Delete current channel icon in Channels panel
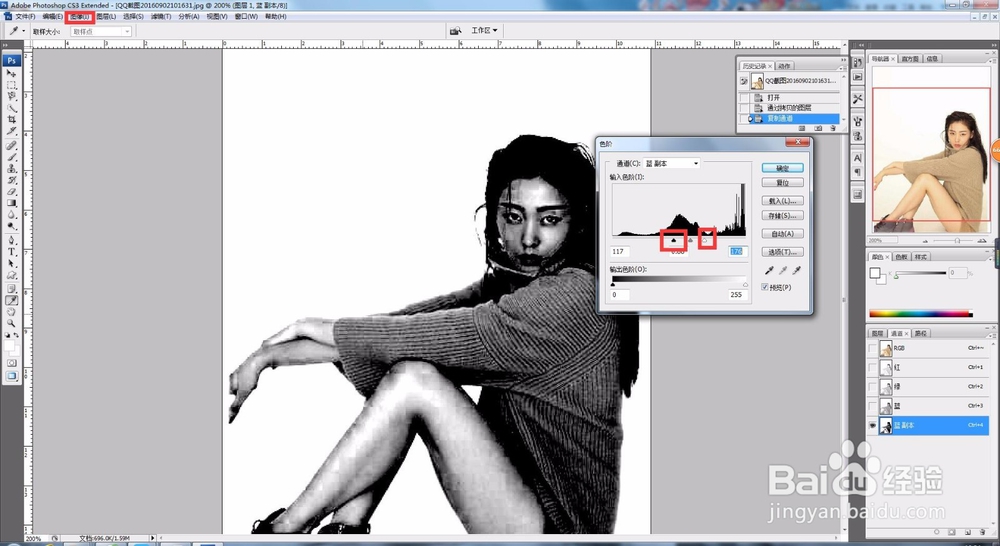Image resolution: width=1000 pixels, height=546 pixels. tap(982, 531)
